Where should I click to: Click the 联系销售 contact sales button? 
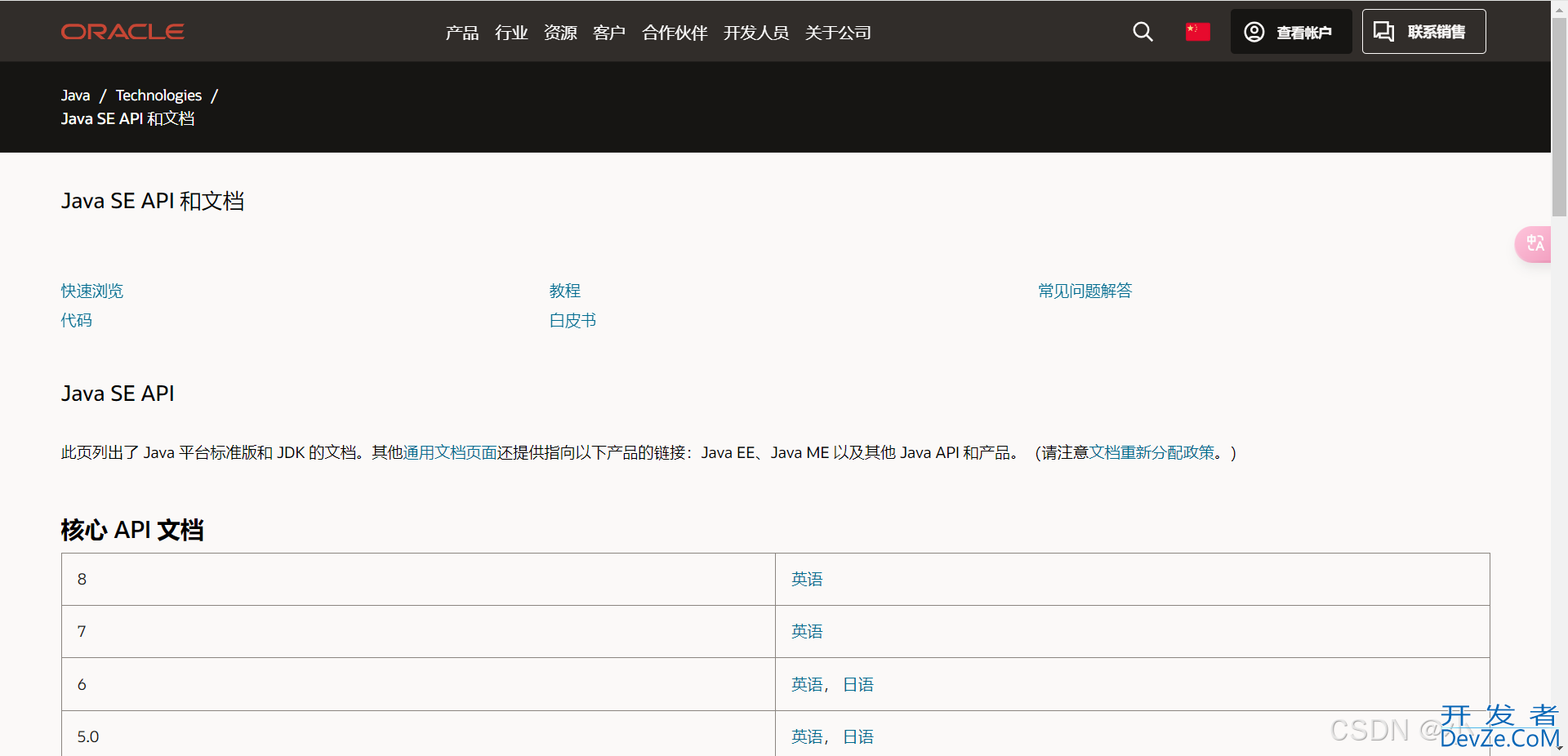[1423, 32]
